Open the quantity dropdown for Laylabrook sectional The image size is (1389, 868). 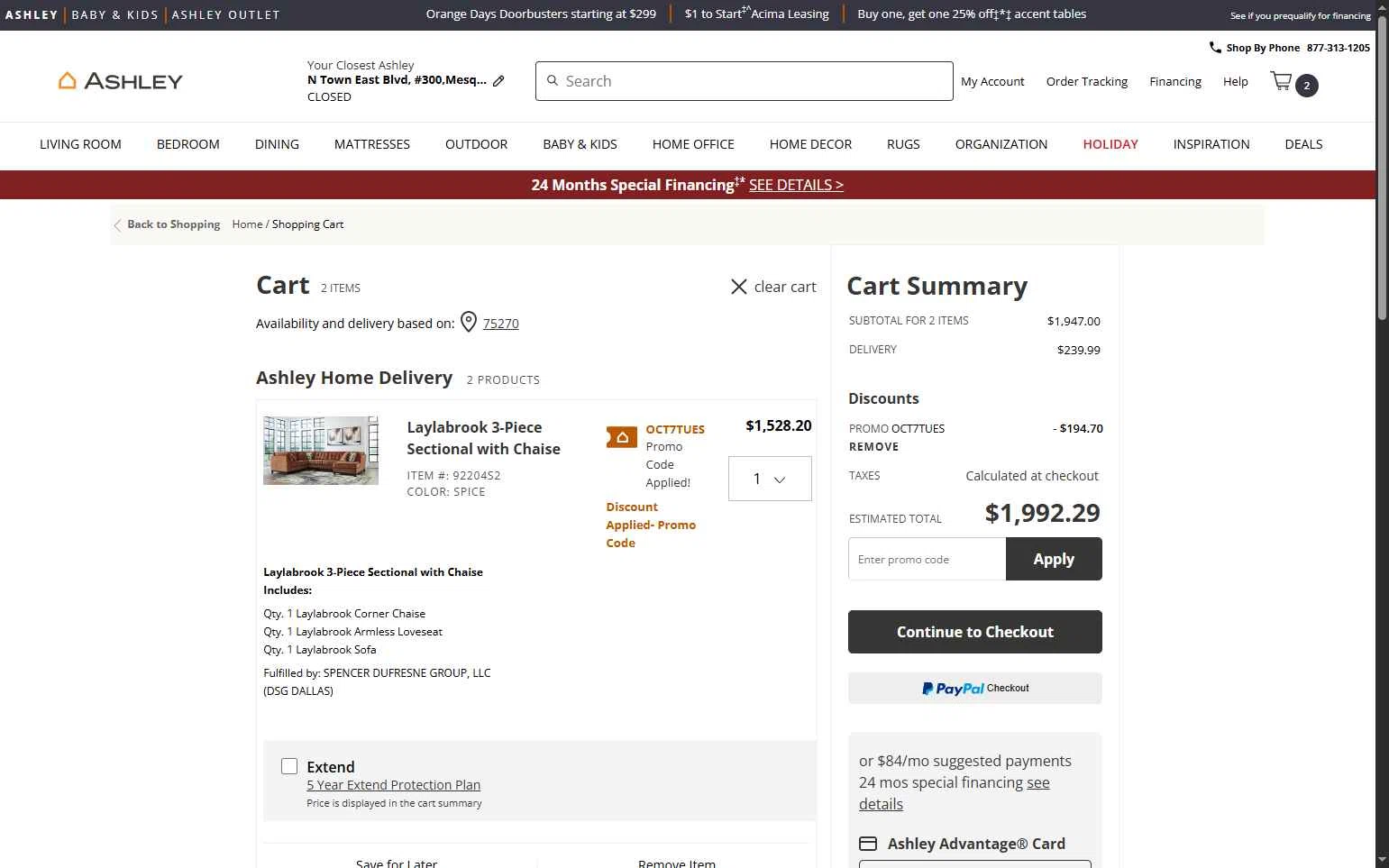coord(770,479)
